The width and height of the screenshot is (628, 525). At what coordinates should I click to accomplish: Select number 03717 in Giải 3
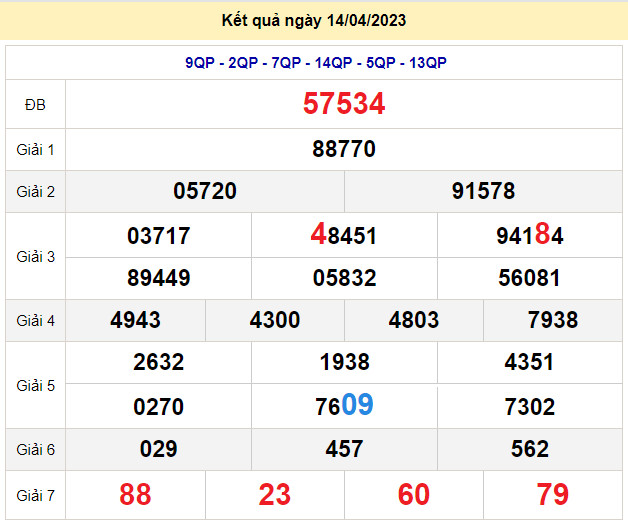click(x=159, y=235)
